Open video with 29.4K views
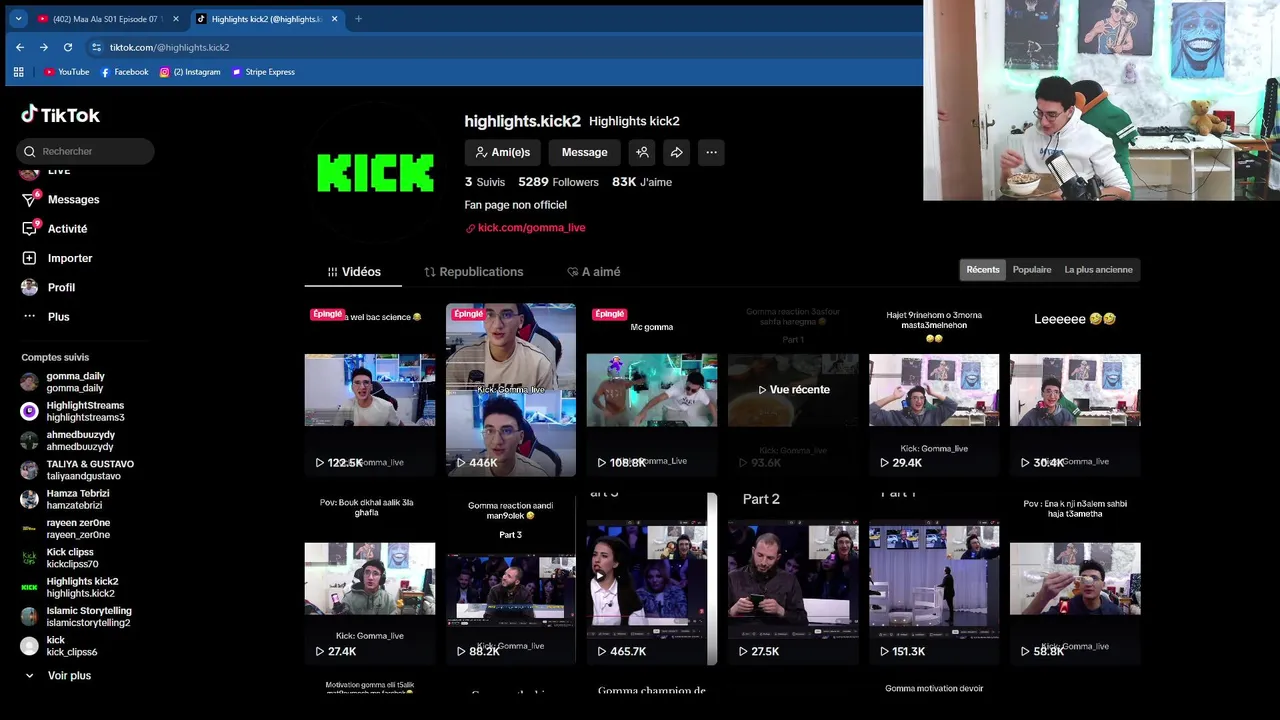Image resolution: width=1280 pixels, height=720 pixels. coord(934,390)
